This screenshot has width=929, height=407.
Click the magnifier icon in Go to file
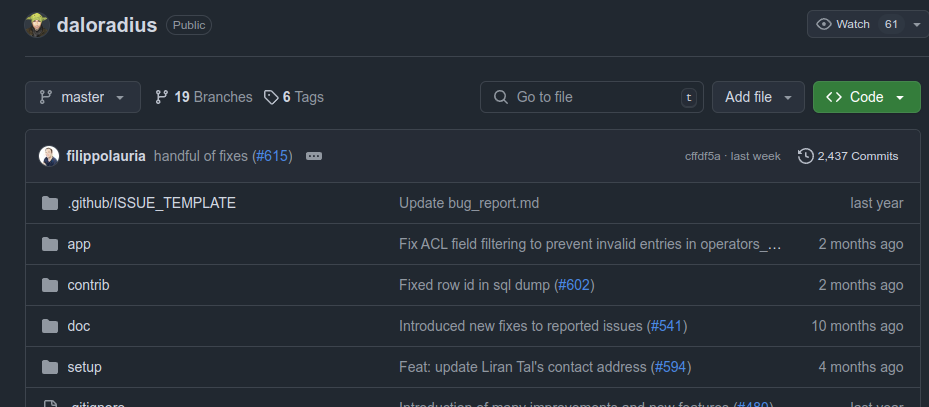coord(501,97)
